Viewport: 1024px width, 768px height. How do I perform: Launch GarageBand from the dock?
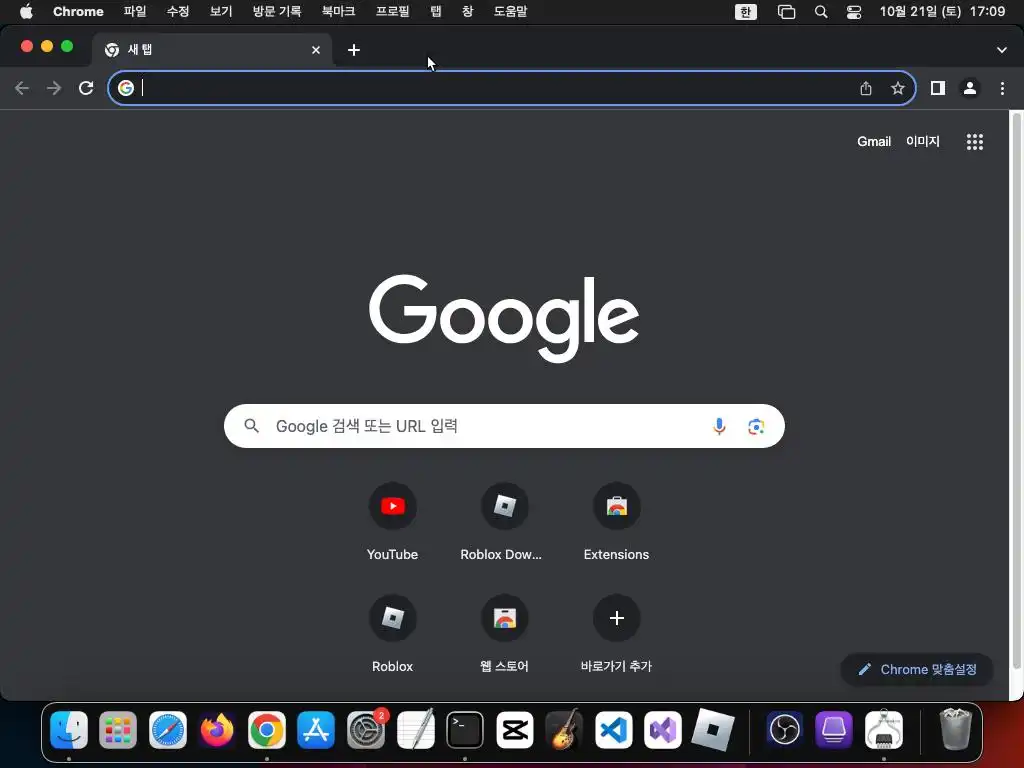(564, 728)
